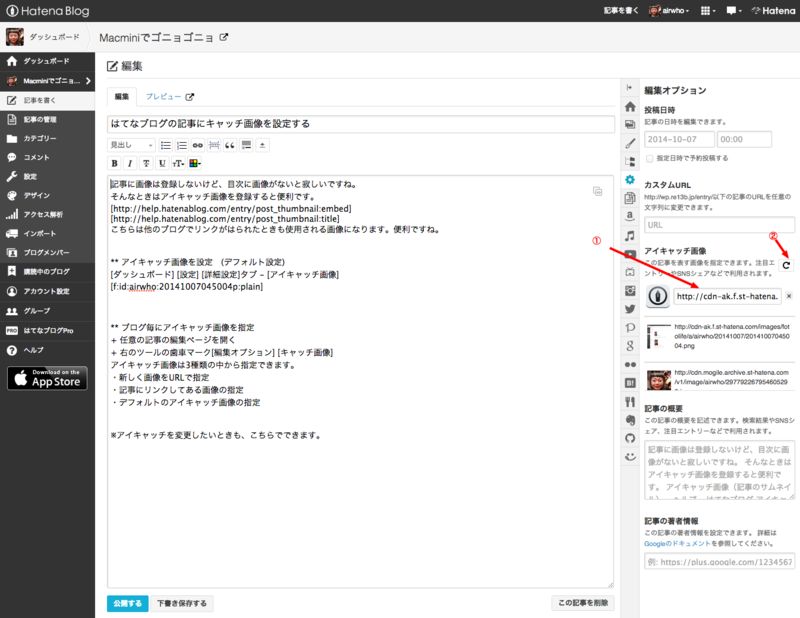Click the この記事を削除 delete button
Image resolution: width=800 pixels, height=618 pixels.
tap(583, 603)
